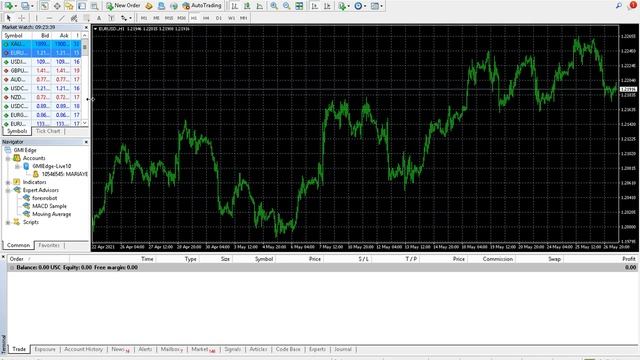The image size is (640, 360).
Task: Select the Horizontal Line drawing tool
Action: coord(49,18)
